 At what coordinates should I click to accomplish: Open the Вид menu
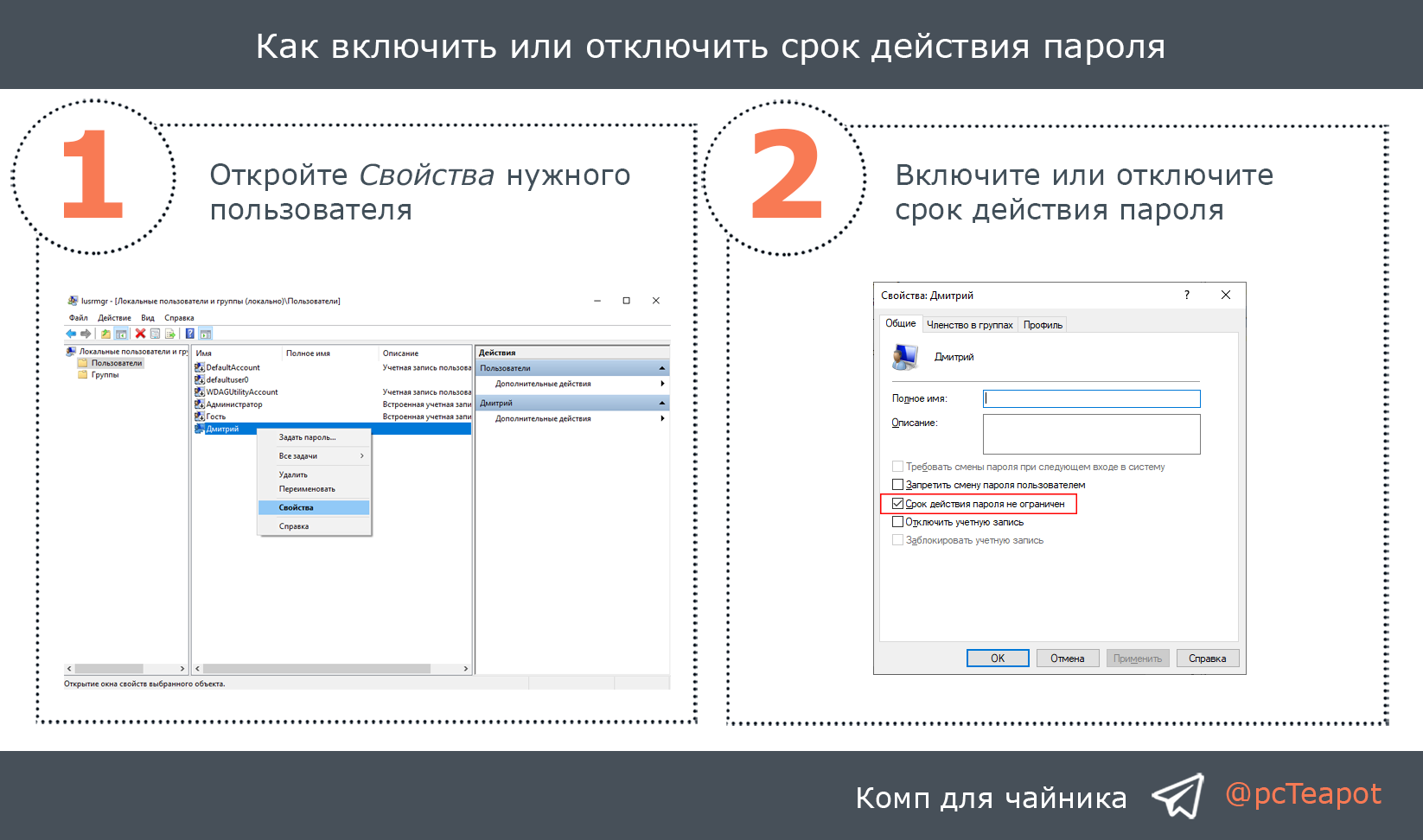148,318
